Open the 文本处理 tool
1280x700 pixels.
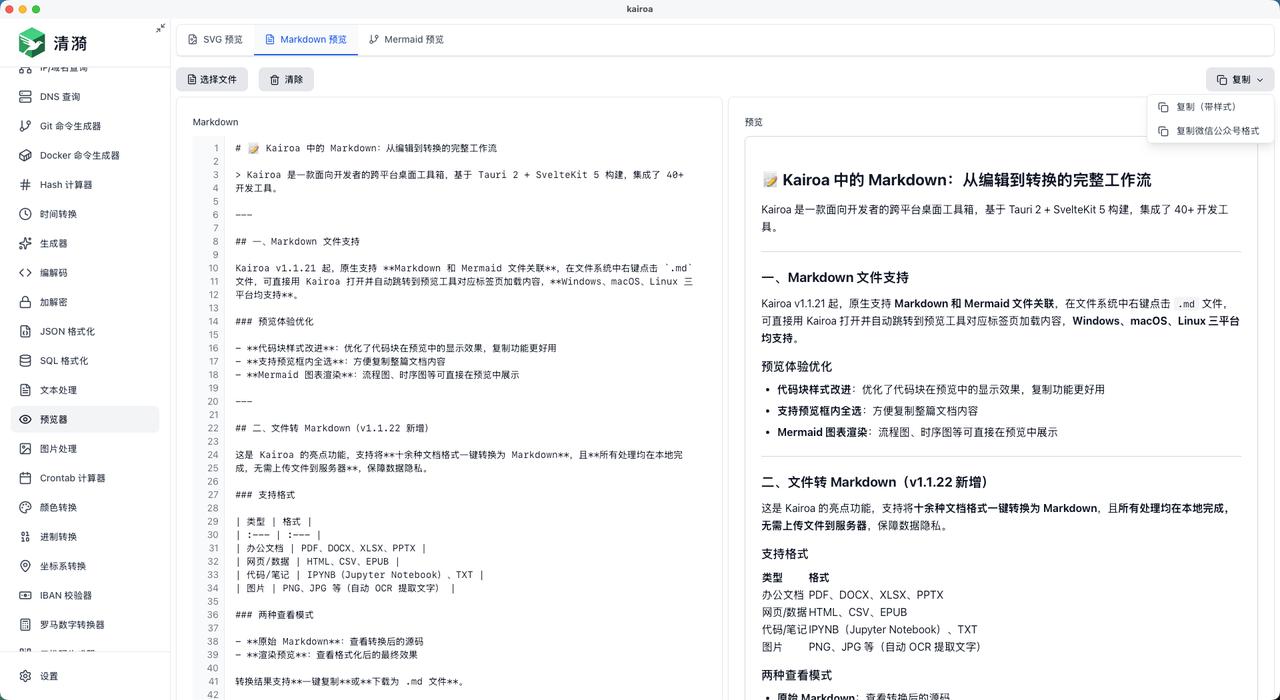(85, 390)
